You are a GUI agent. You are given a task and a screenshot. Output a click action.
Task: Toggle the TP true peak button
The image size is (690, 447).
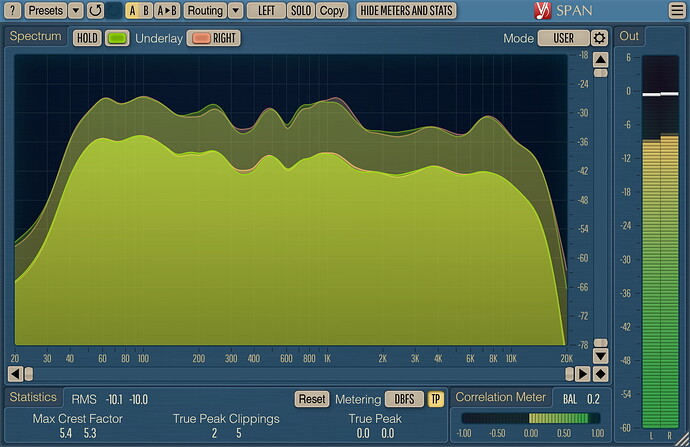436,398
